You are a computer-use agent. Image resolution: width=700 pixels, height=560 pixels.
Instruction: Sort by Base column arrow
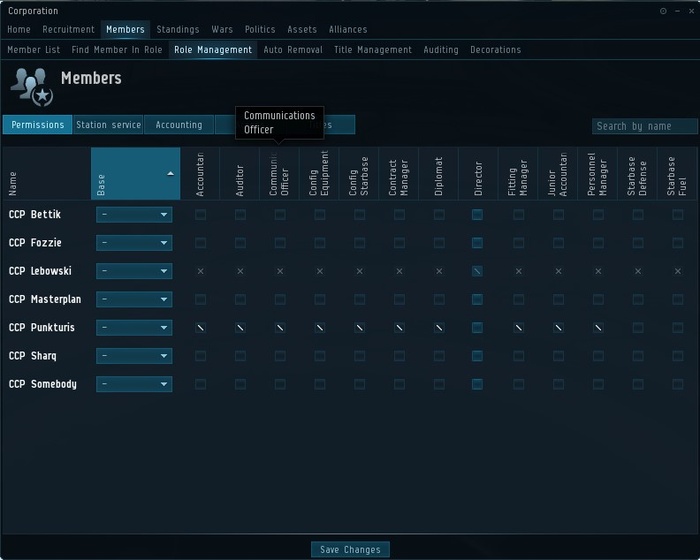171,173
